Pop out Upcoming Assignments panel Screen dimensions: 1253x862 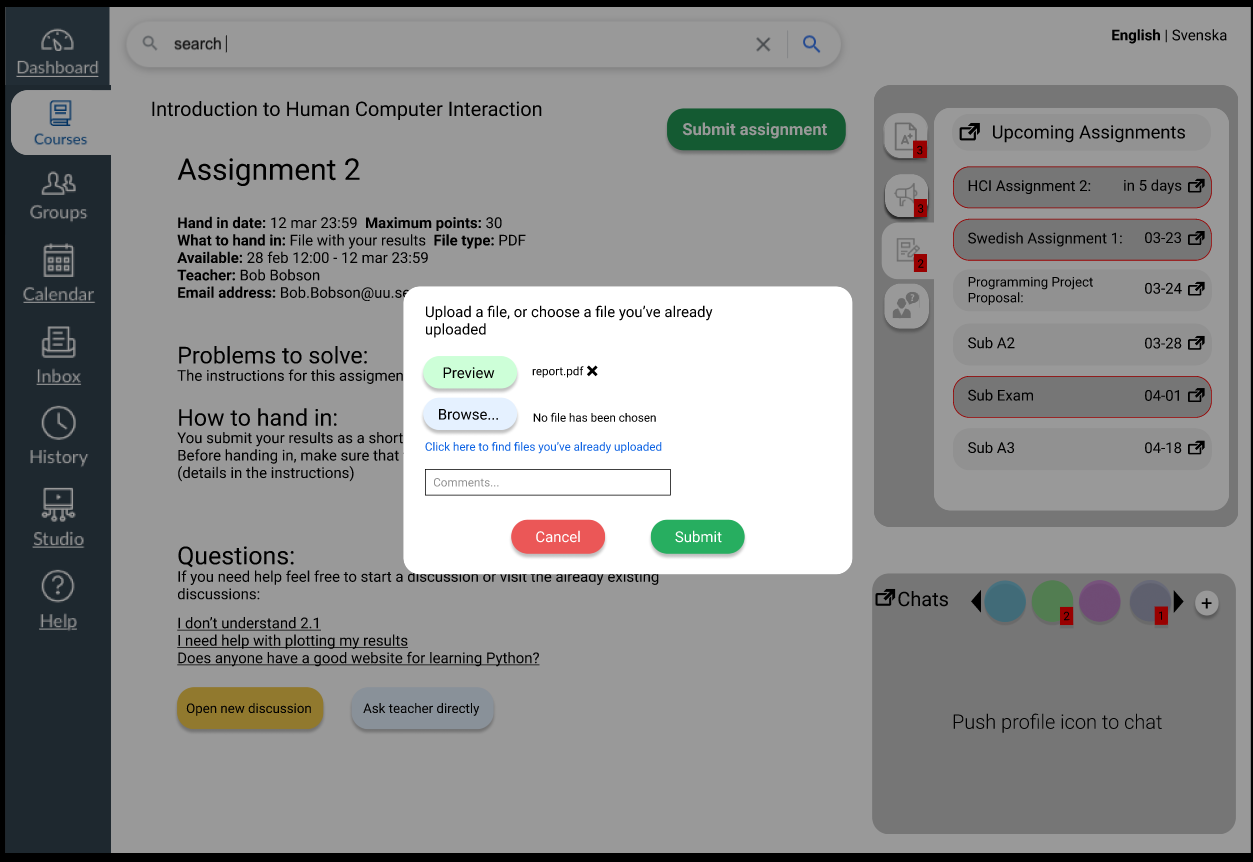pyautogui.click(x=969, y=131)
